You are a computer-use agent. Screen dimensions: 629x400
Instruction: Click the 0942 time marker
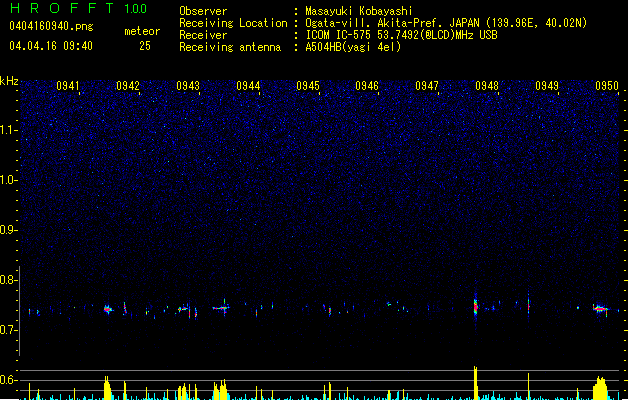click(128, 86)
